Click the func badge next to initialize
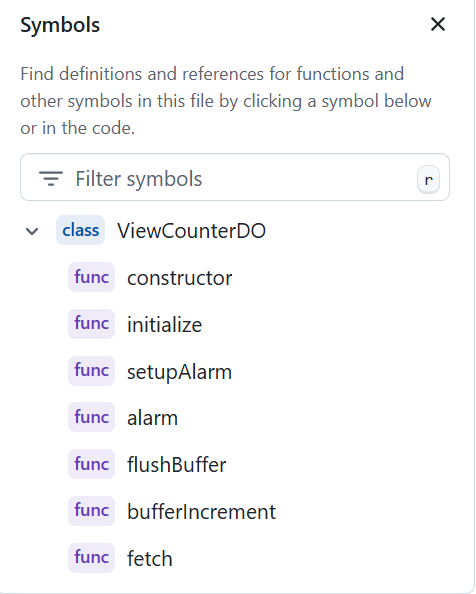The height and width of the screenshot is (594, 476). tap(91, 324)
